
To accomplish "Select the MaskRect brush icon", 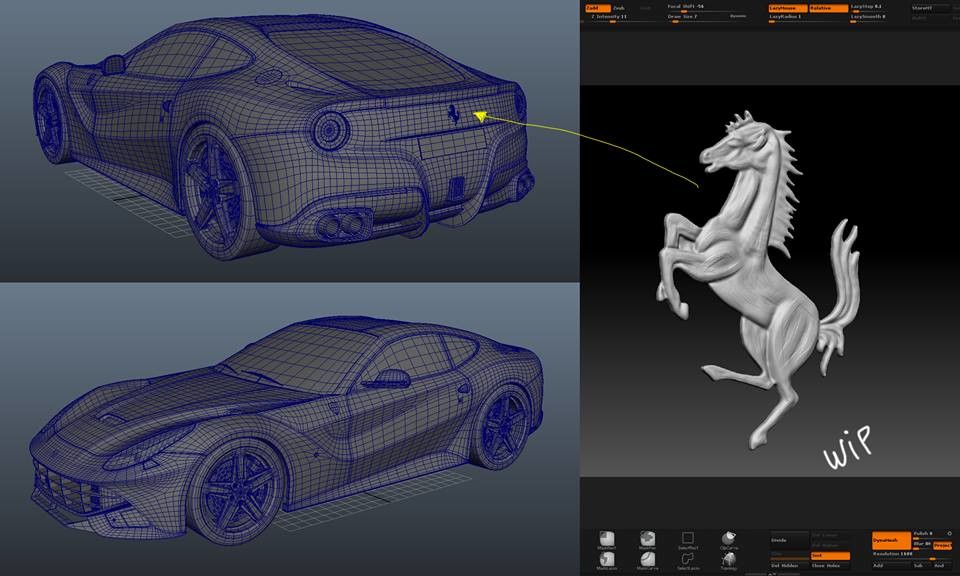I will (607, 539).
